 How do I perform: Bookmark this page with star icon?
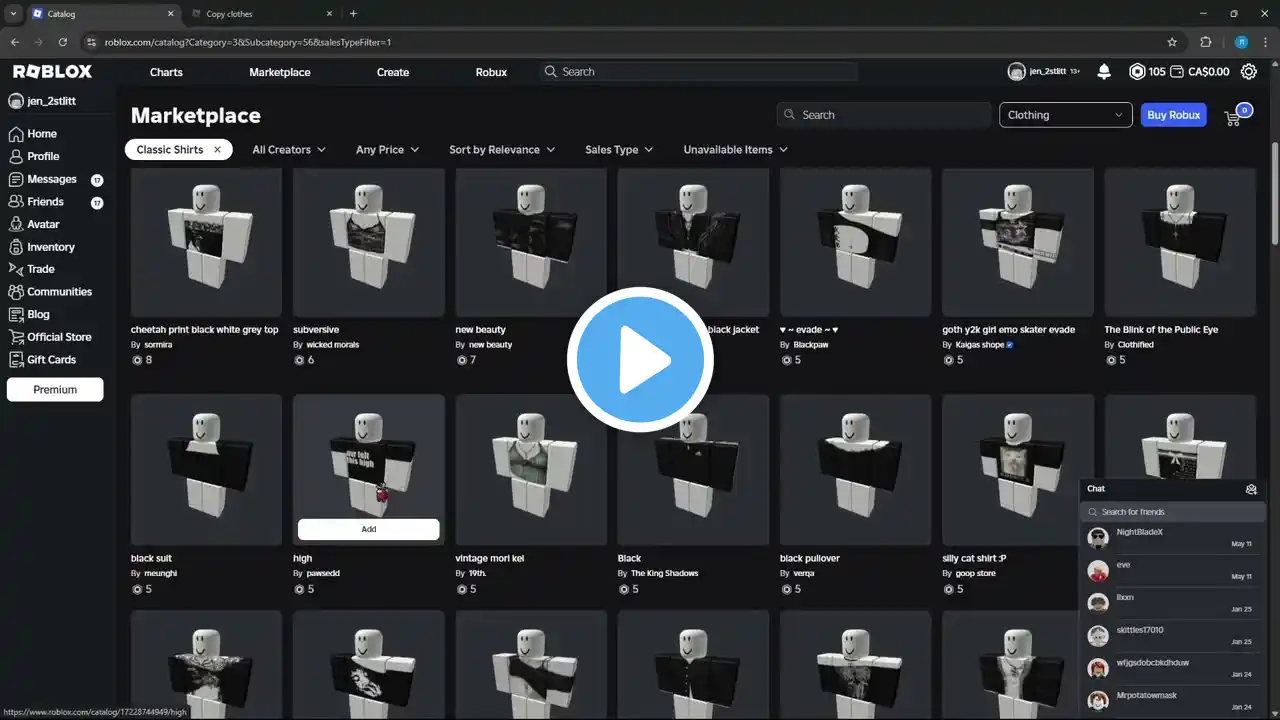coord(1172,42)
